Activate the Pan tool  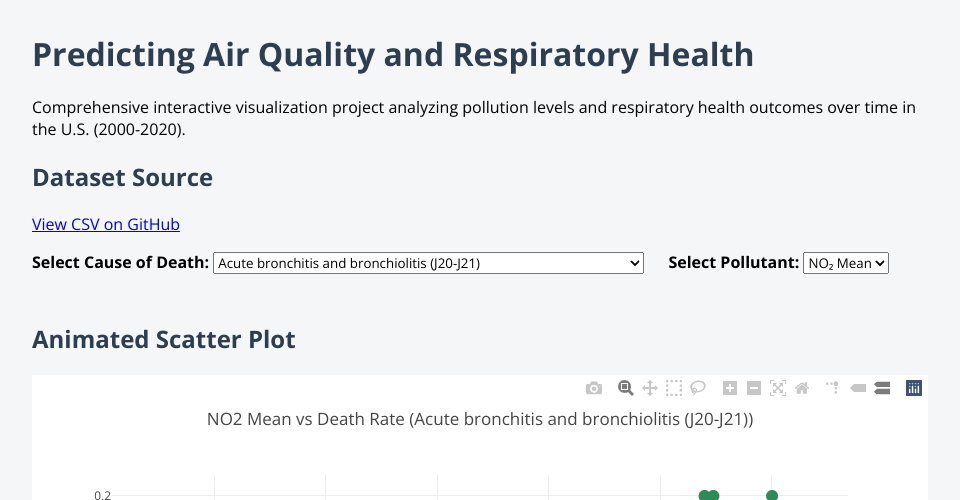pos(649,388)
